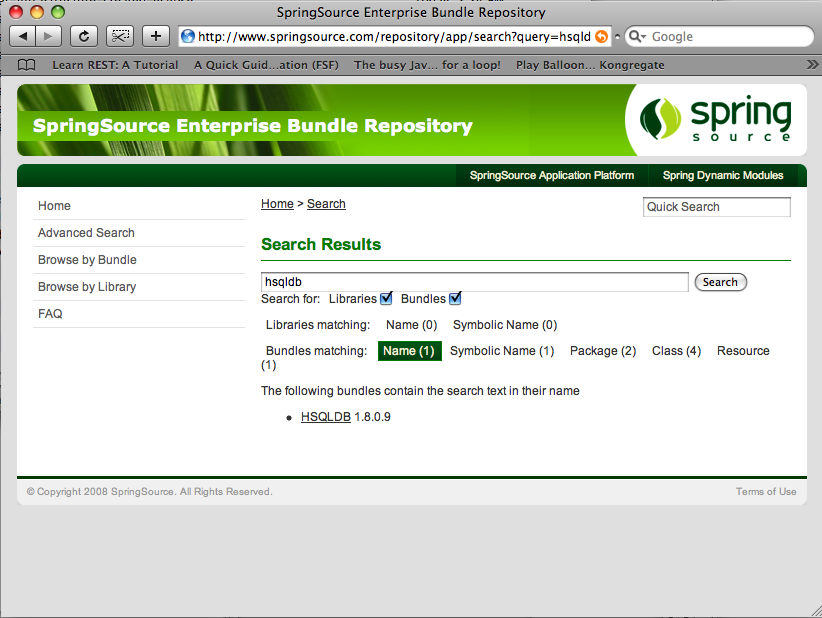Screen dimensions: 822x618
Task: Open Advanced Search in the sidebar
Action: (x=86, y=233)
